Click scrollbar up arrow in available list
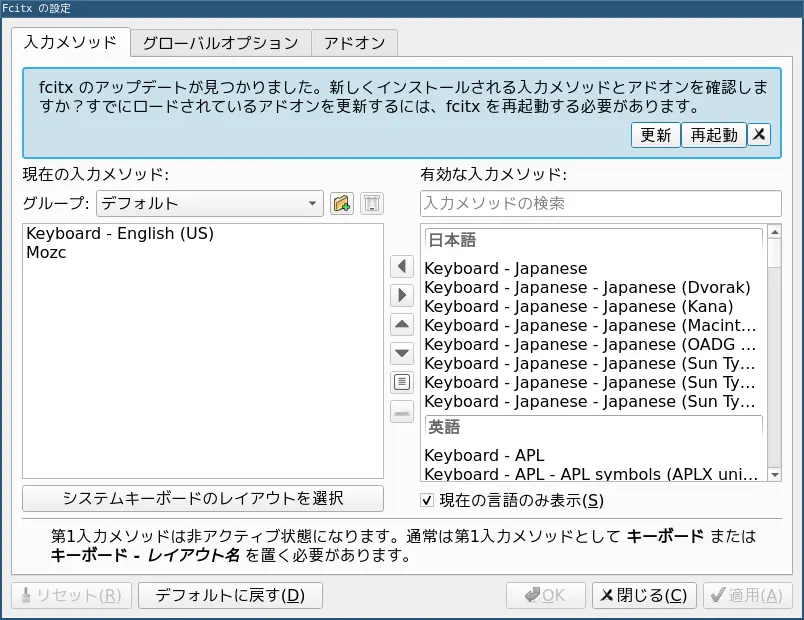804x620 pixels. pos(775,232)
